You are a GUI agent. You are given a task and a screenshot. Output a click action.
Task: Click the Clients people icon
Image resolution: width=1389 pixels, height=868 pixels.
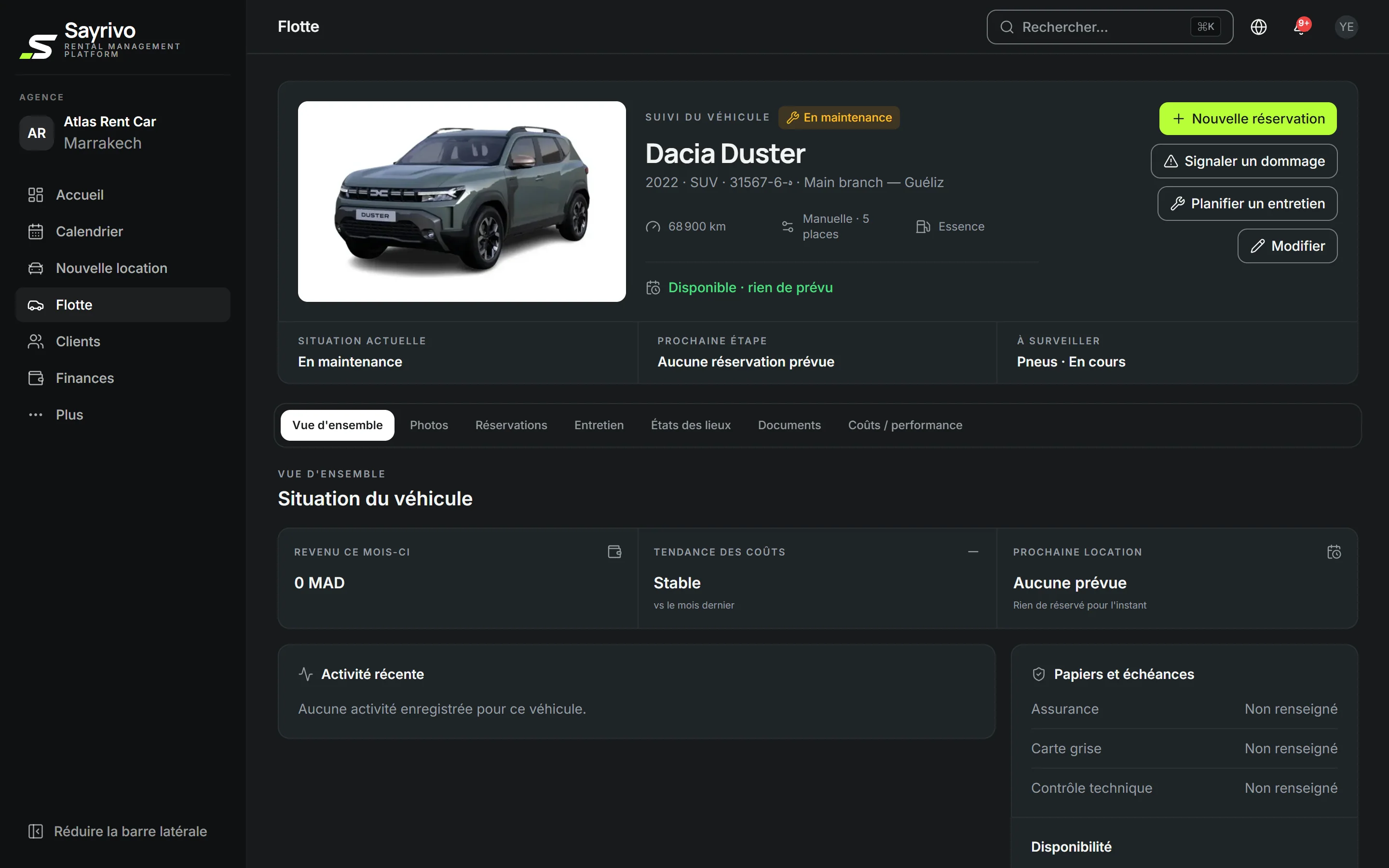(x=36, y=341)
